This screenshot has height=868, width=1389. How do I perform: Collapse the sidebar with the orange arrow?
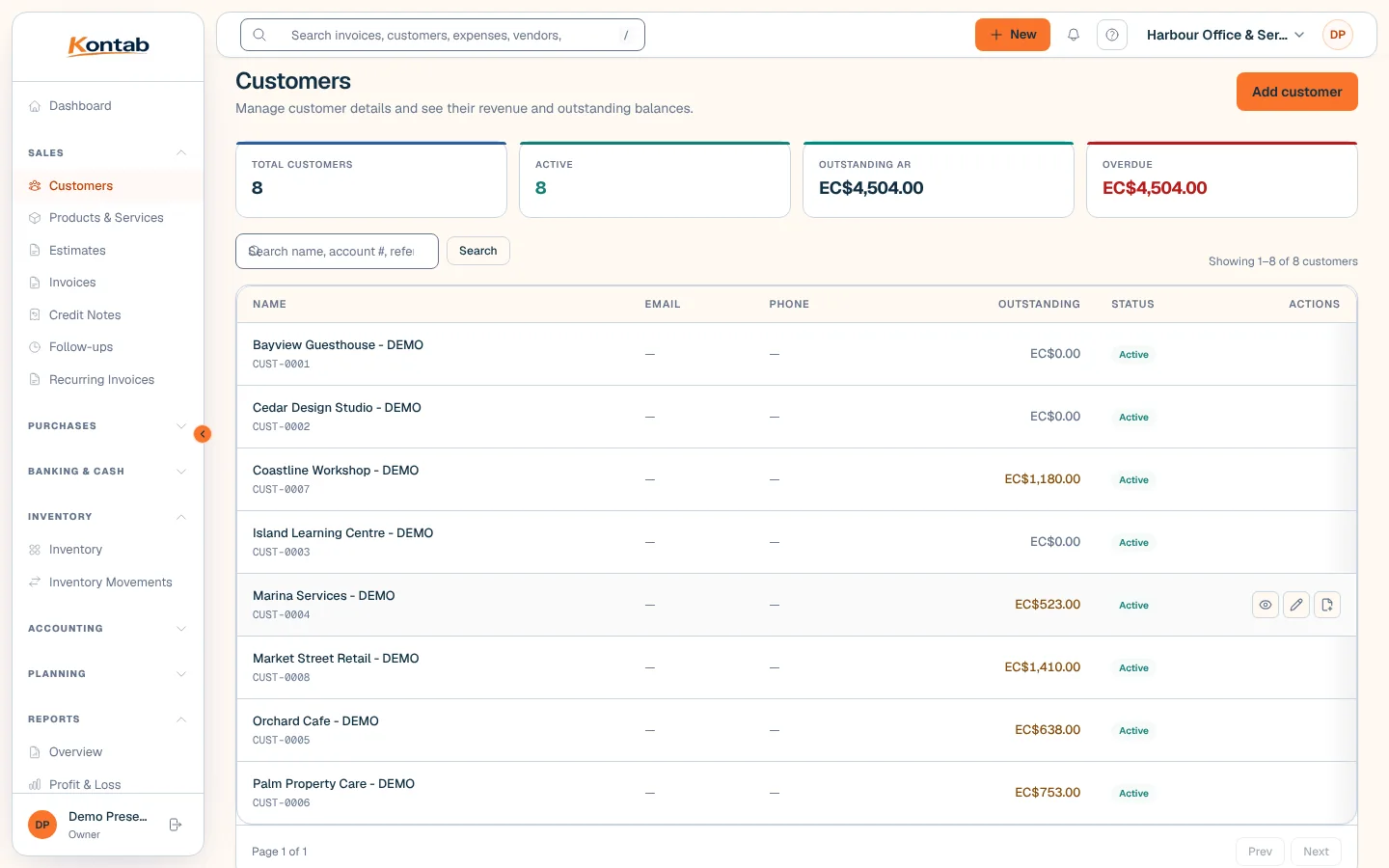pyautogui.click(x=203, y=434)
